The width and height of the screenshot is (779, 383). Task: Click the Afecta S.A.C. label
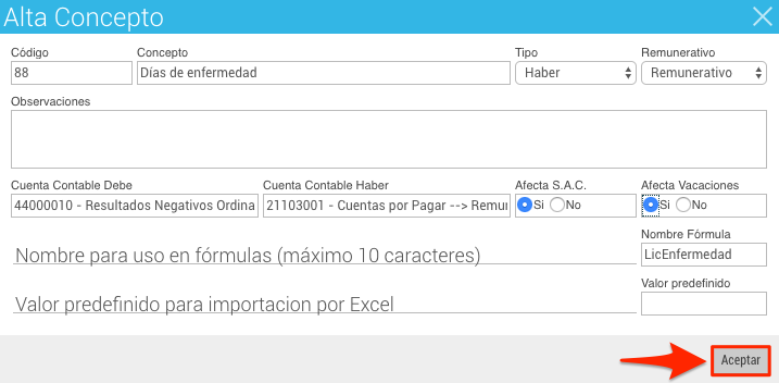tap(551, 185)
